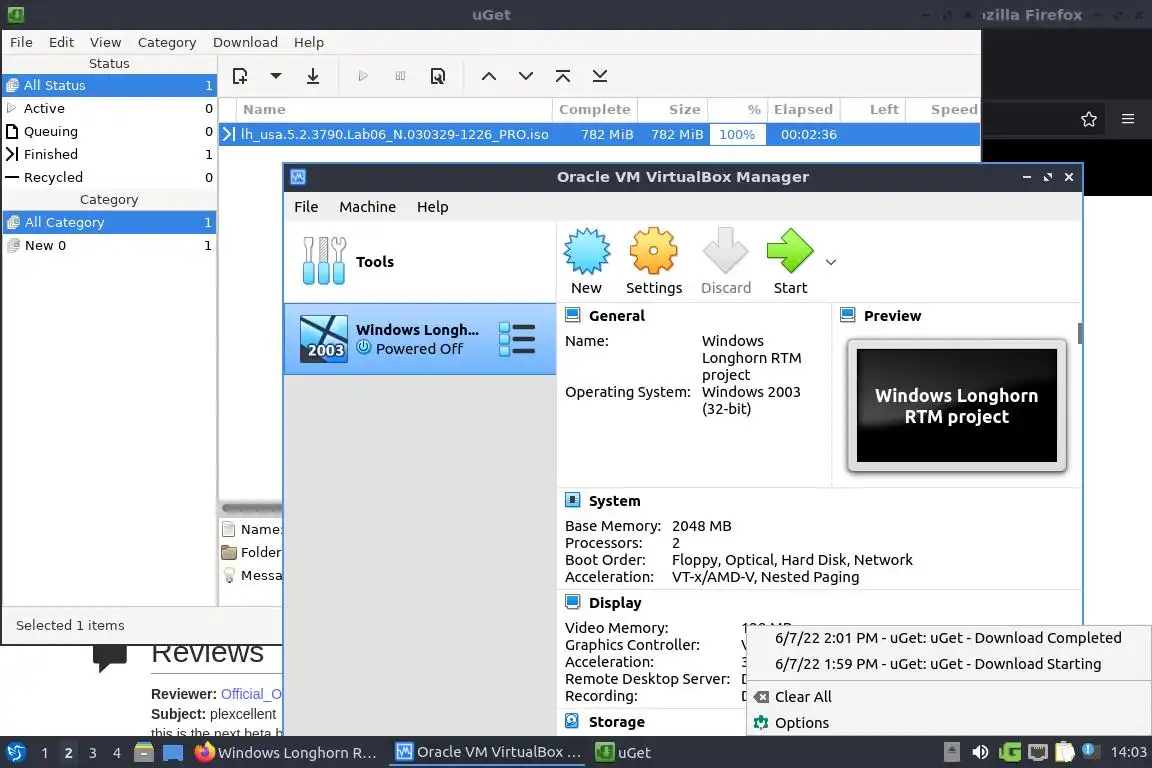Open the taskbar start menu icon

point(15,753)
